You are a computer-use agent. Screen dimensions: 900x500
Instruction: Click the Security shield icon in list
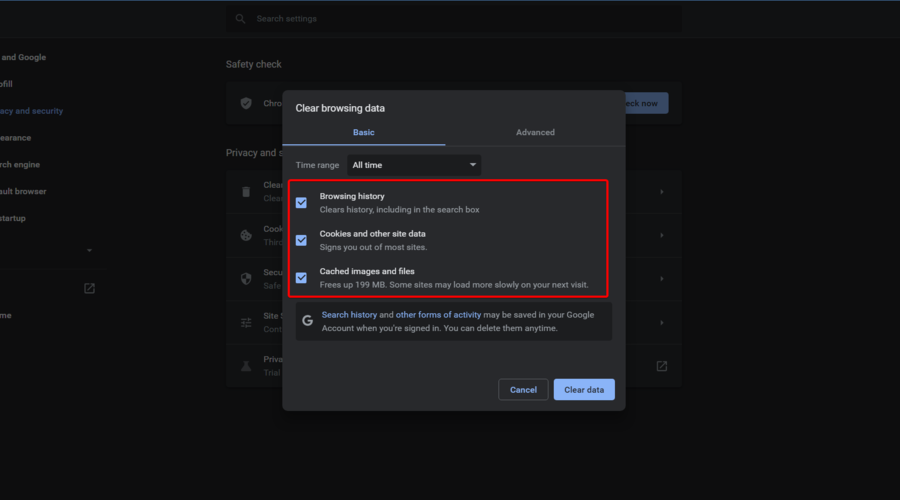[x=246, y=279]
